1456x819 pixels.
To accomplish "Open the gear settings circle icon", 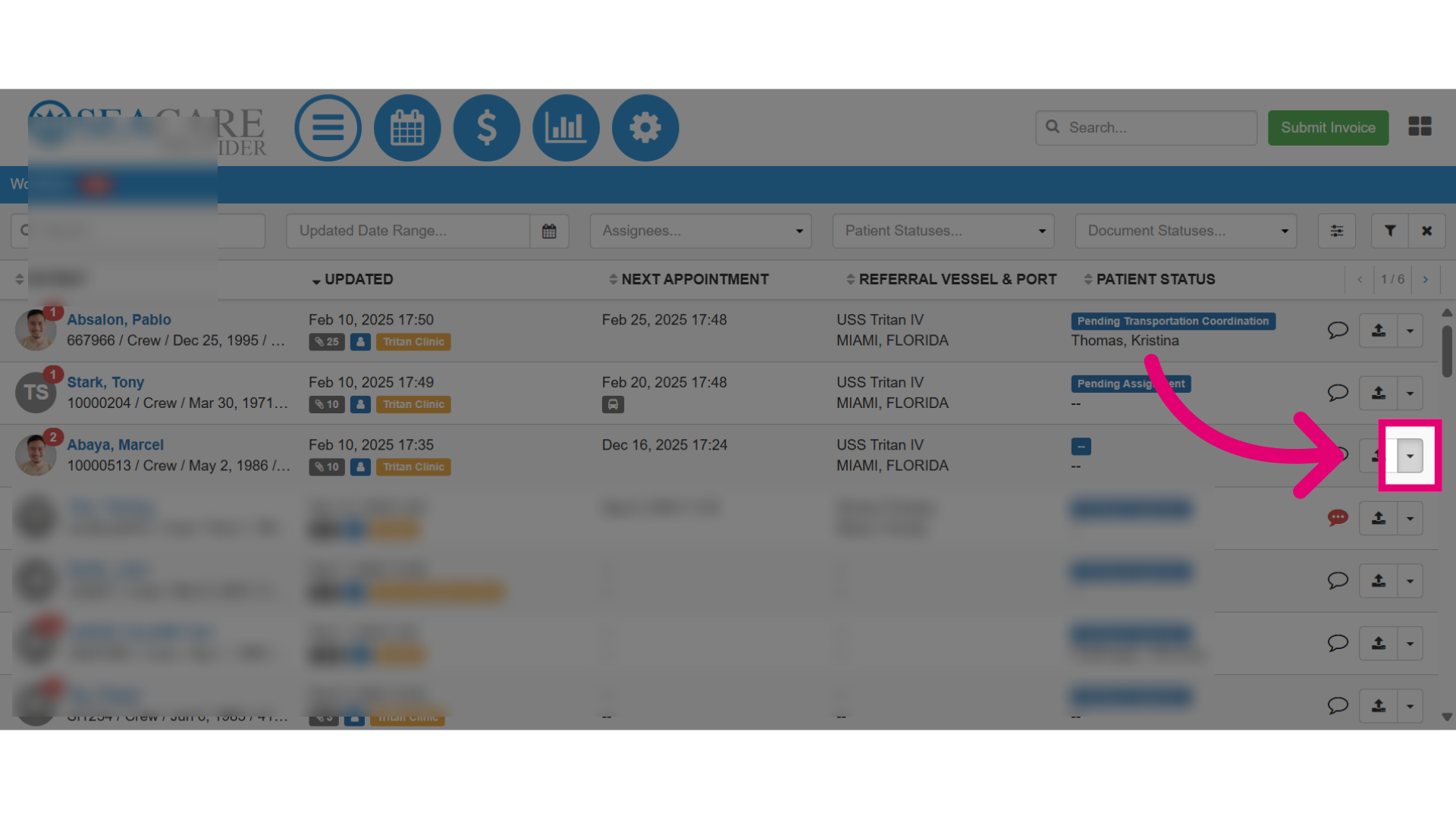I will [645, 127].
